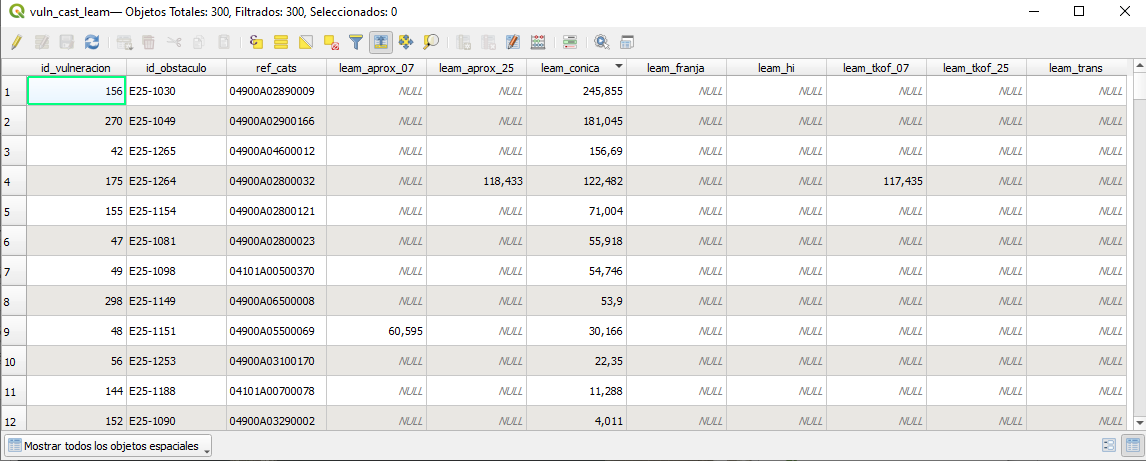Click obstacle cell E25-1049
The height and width of the screenshot is (461, 1146).
tap(176, 121)
